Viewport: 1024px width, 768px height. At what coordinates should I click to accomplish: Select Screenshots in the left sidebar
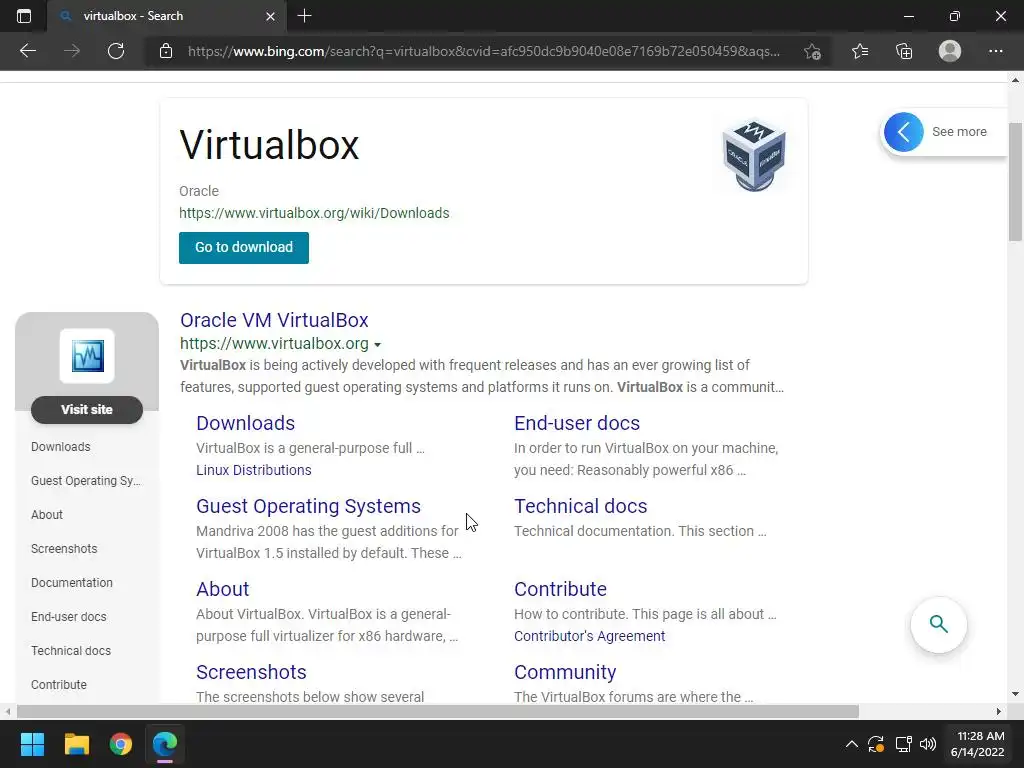coord(64,549)
